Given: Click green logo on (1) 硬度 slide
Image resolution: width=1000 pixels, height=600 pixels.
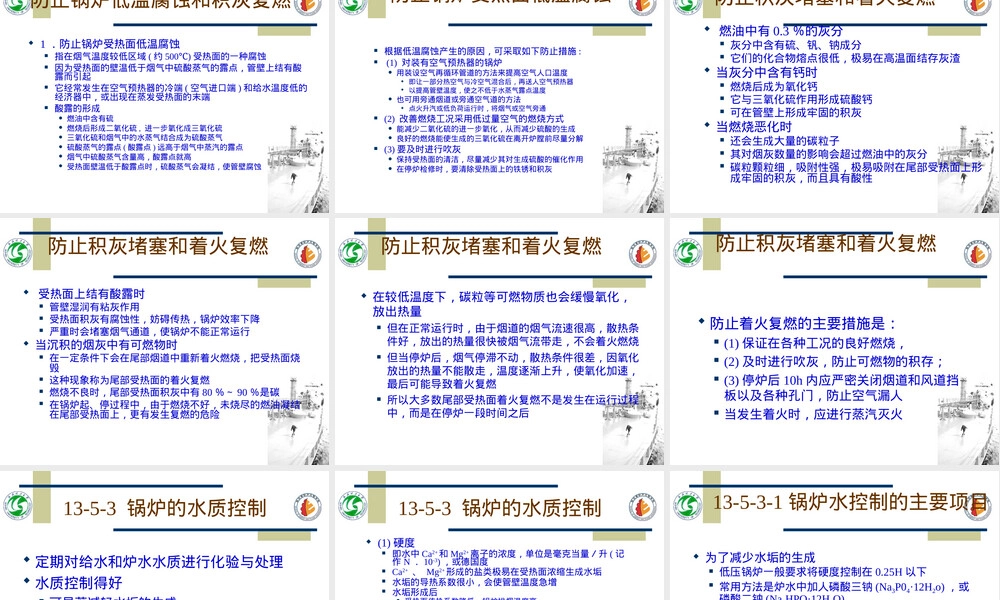Looking at the screenshot, I should point(352,506).
